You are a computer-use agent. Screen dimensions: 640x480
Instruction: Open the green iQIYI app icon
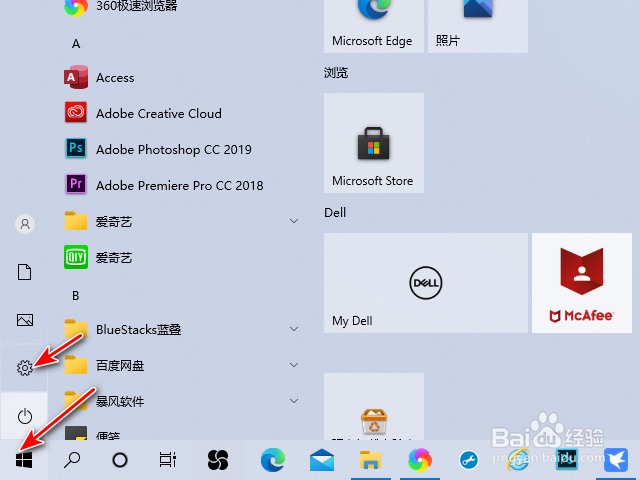[76, 257]
